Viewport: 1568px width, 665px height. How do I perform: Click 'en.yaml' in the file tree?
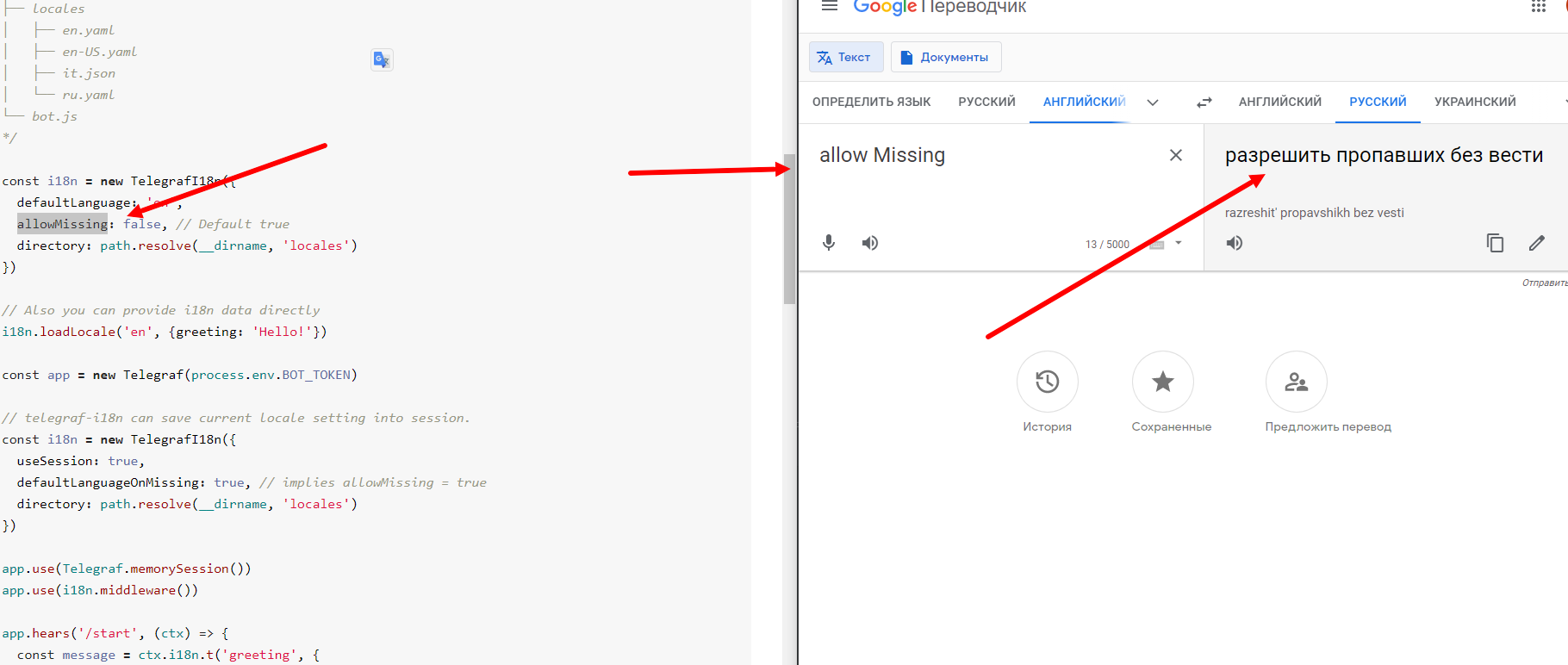pyautogui.click(x=88, y=30)
